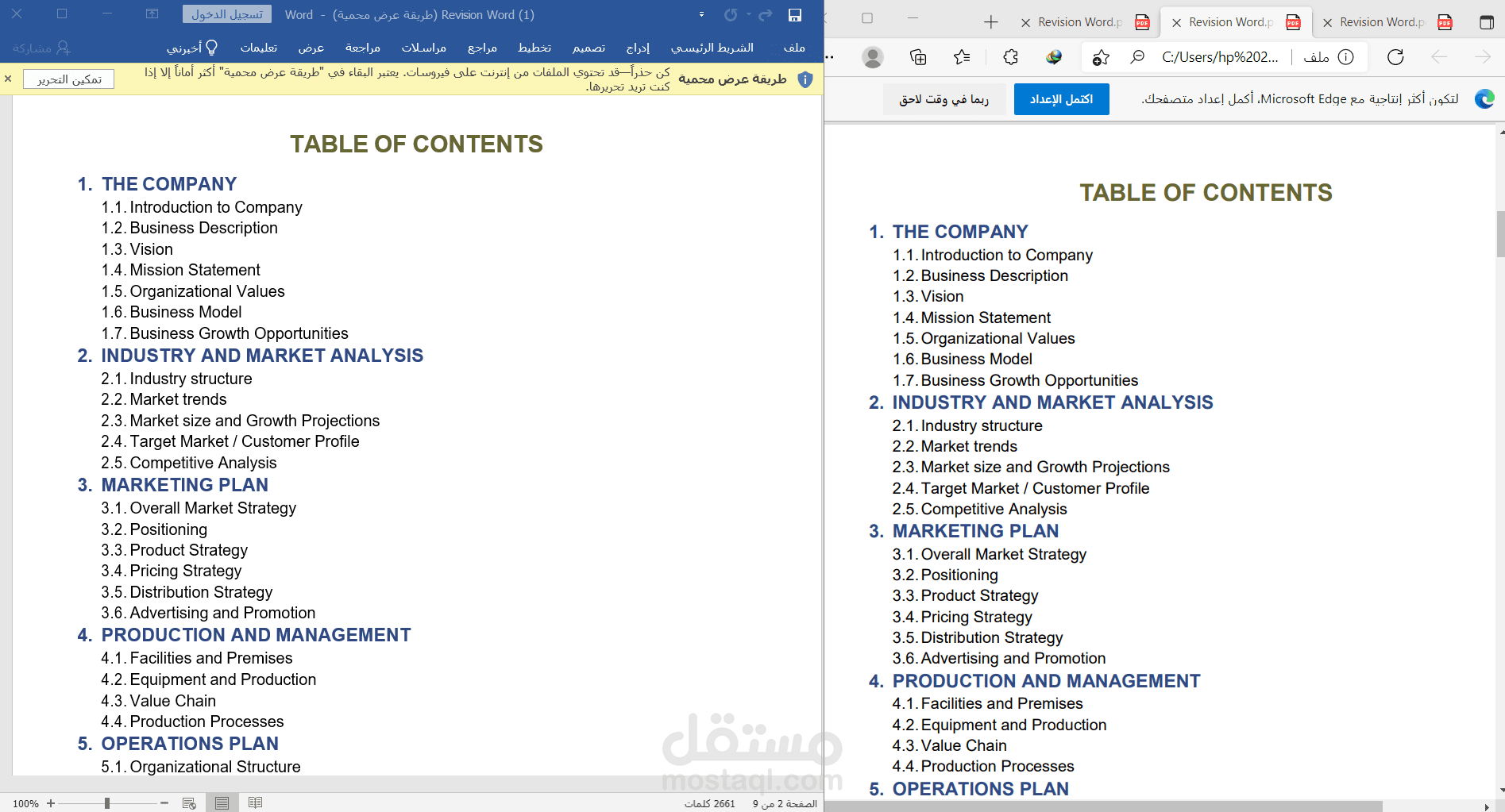Switch to Print Layout view in Word
Image resolution: width=1505 pixels, height=812 pixels.
[x=222, y=803]
